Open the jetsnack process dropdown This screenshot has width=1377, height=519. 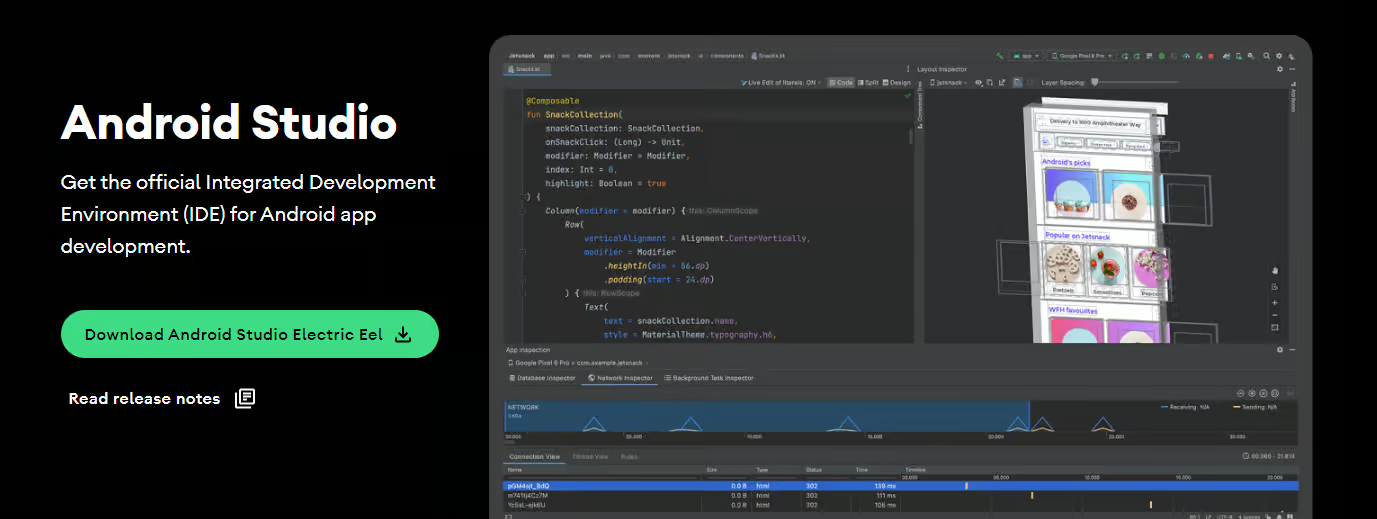[x=948, y=83]
